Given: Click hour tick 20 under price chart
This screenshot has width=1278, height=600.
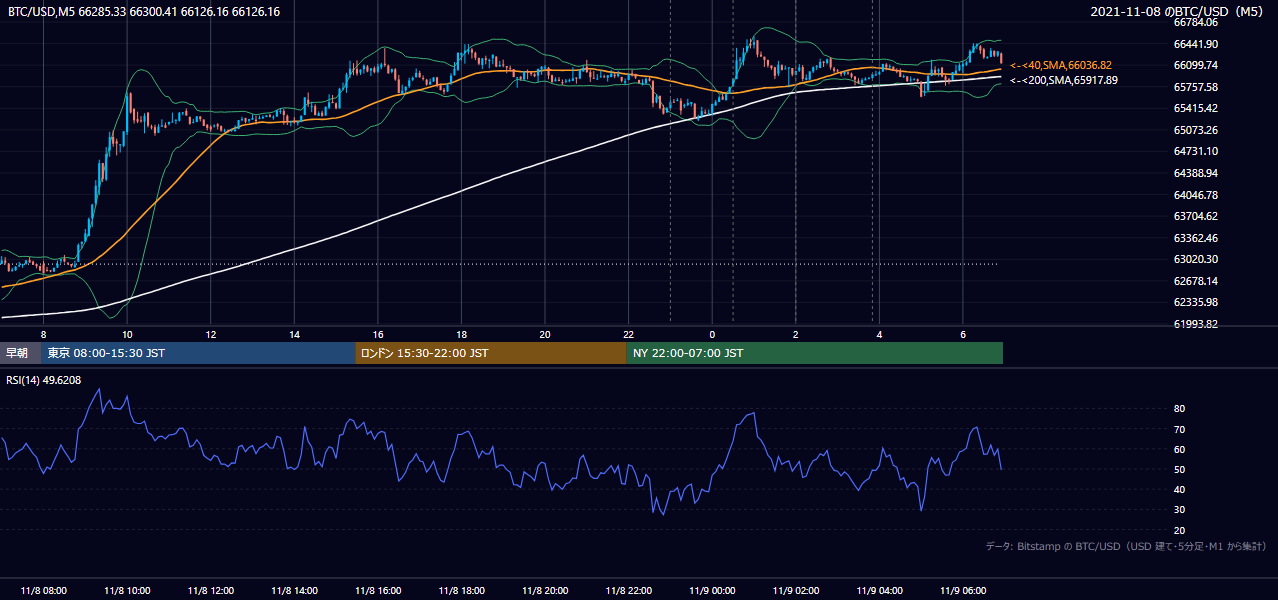Looking at the screenshot, I should tap(545, 334).
